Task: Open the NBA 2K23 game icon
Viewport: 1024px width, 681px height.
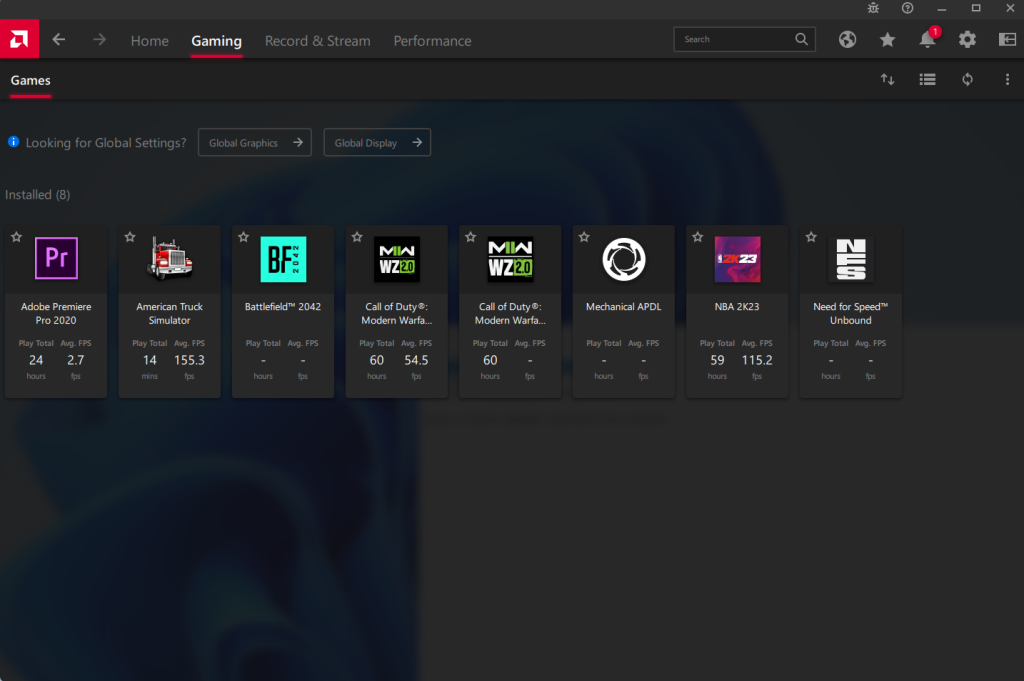Action: [737, 259]
